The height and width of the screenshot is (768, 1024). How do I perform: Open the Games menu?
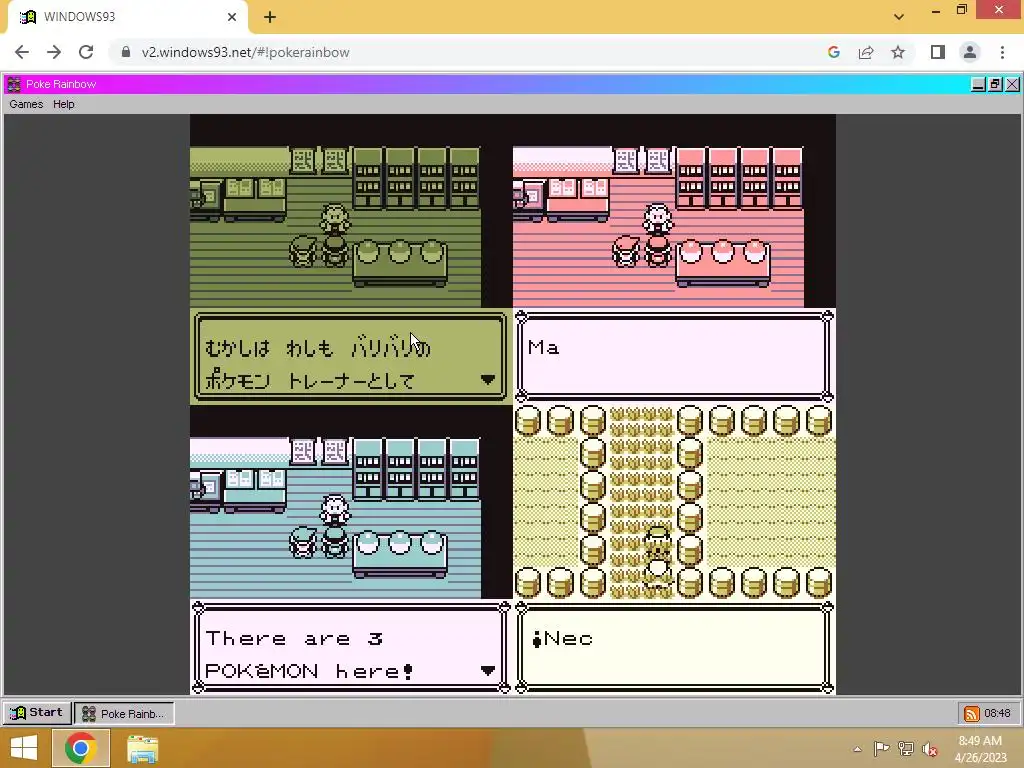coord(26,104)
